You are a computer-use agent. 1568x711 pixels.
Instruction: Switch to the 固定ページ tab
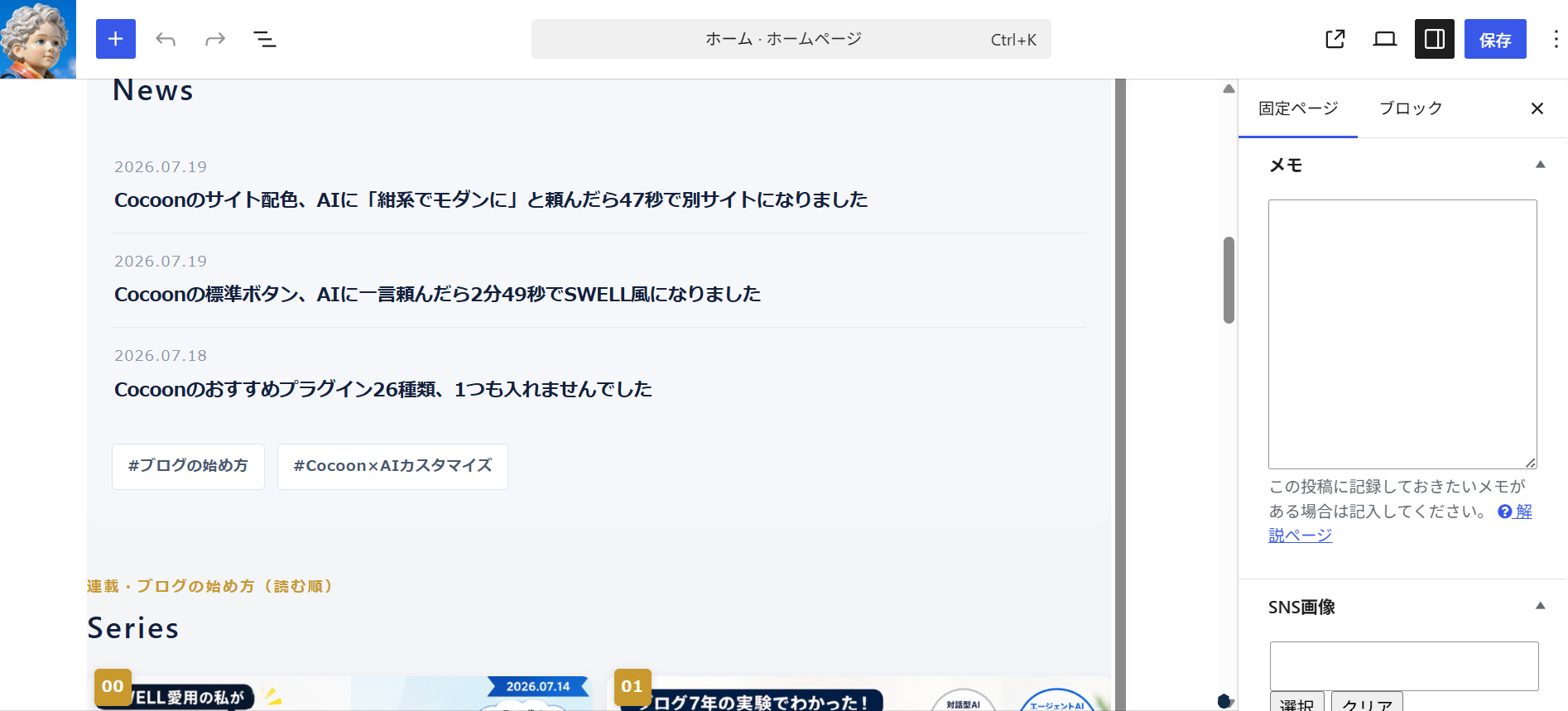[1298, 108]
